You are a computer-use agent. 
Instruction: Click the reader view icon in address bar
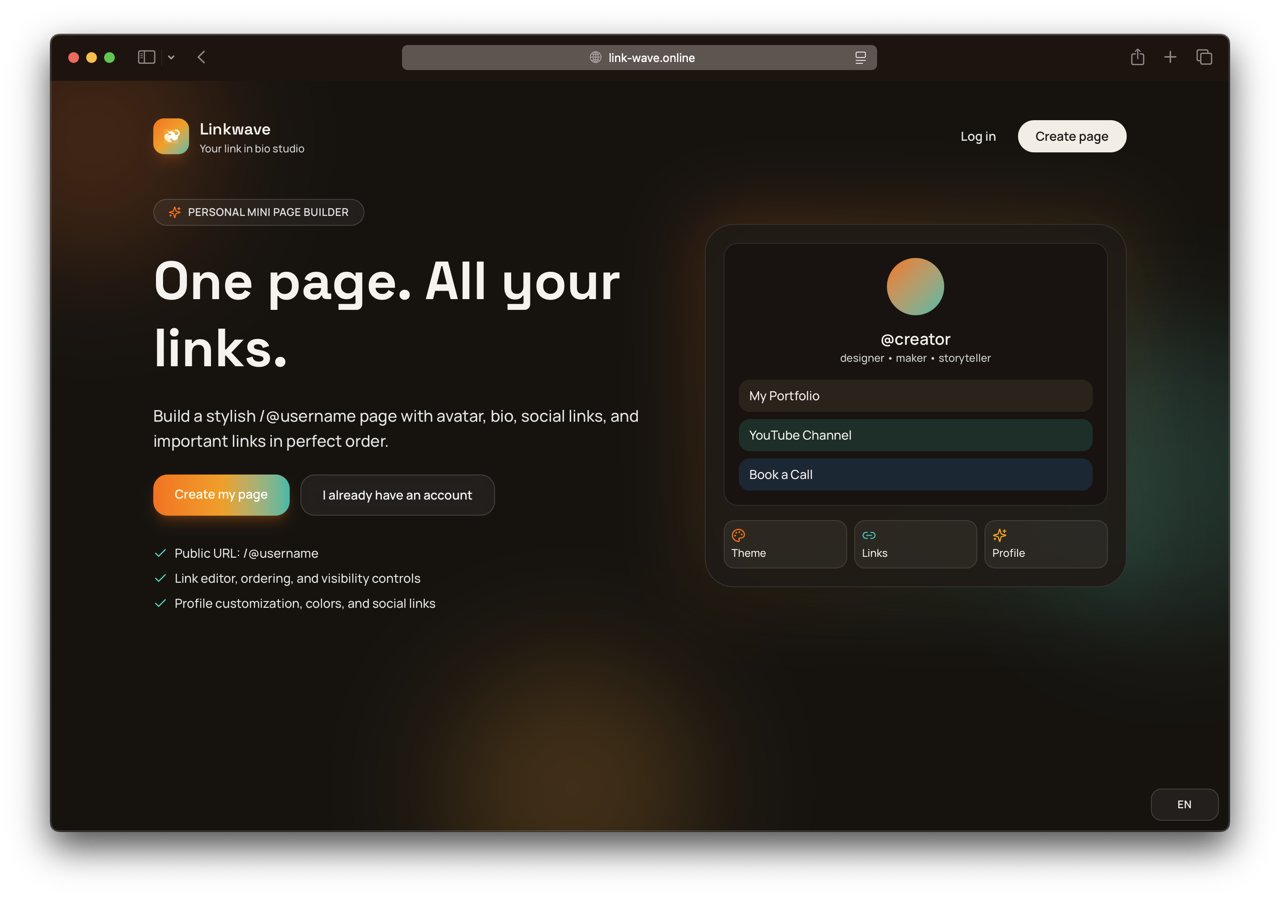point(860,58)
